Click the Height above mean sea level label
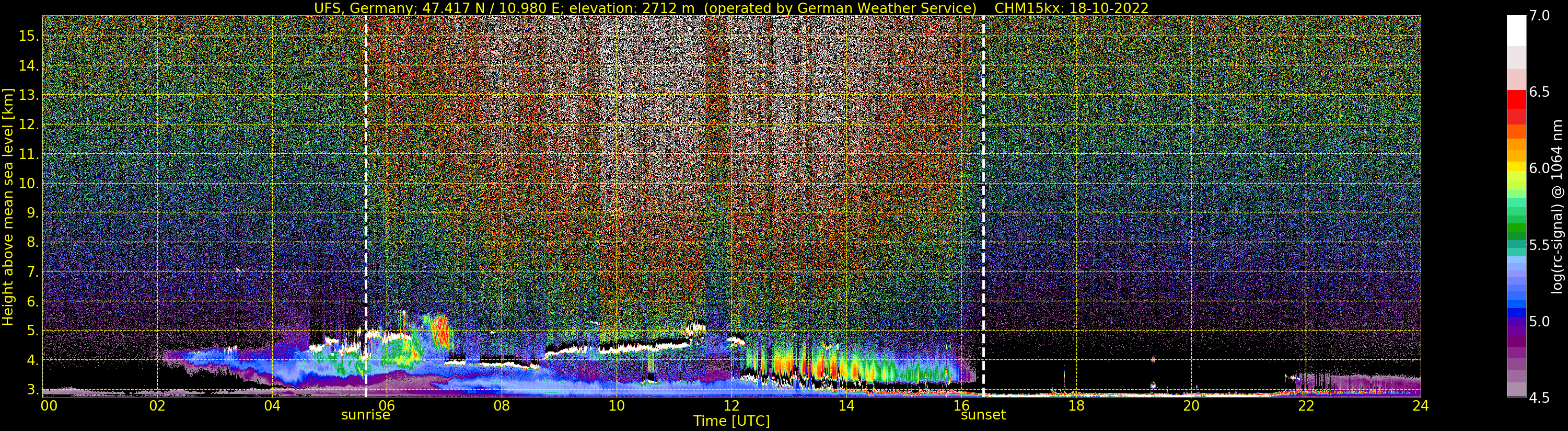This screenshot has height=431, width=1568. tap(8, 207)
